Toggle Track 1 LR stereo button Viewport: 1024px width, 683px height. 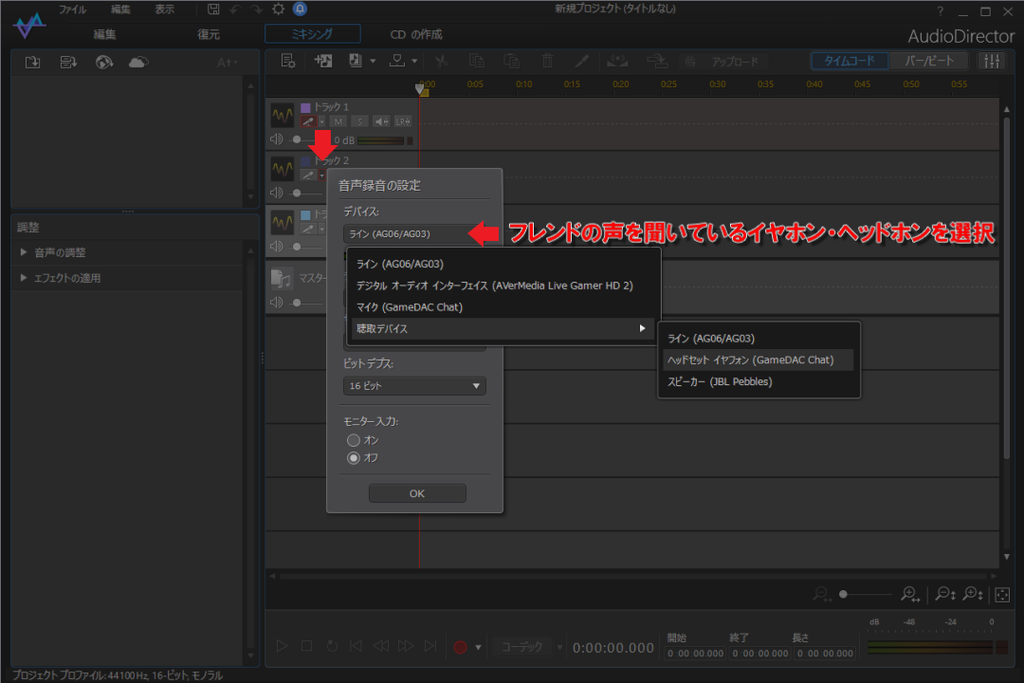(x=403, y=121)
